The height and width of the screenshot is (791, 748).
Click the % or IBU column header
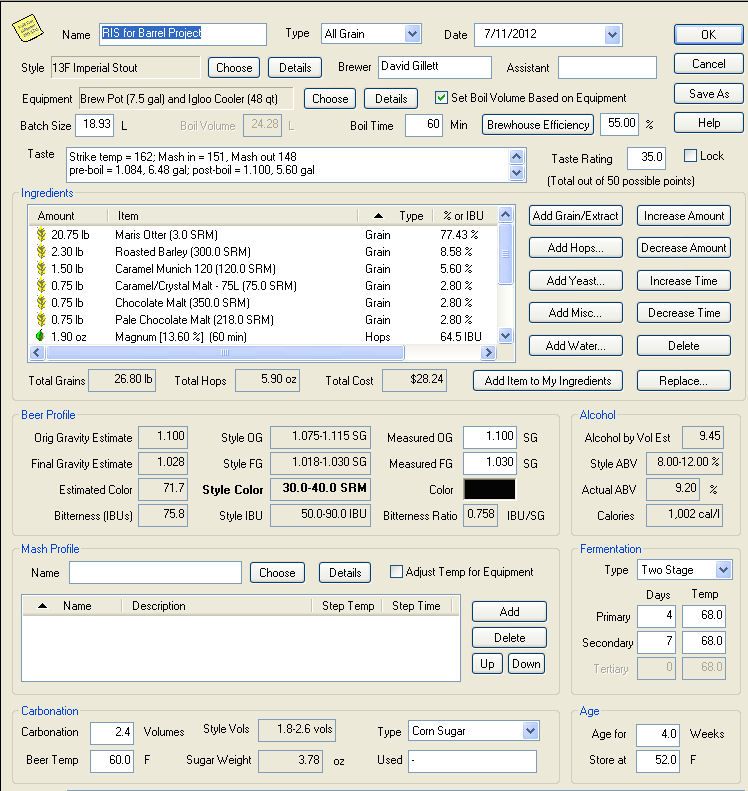coord(464,216)
